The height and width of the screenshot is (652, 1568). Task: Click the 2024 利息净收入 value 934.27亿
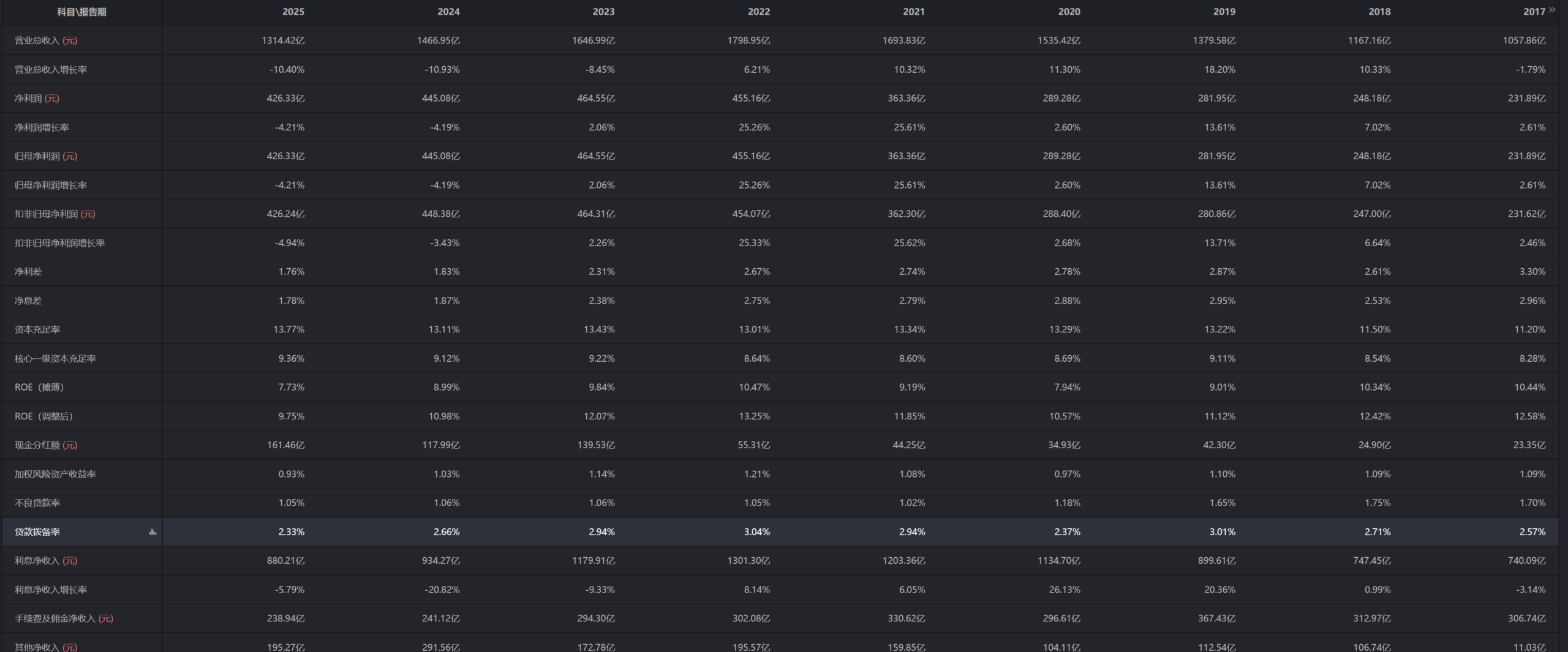click(440, 561)
